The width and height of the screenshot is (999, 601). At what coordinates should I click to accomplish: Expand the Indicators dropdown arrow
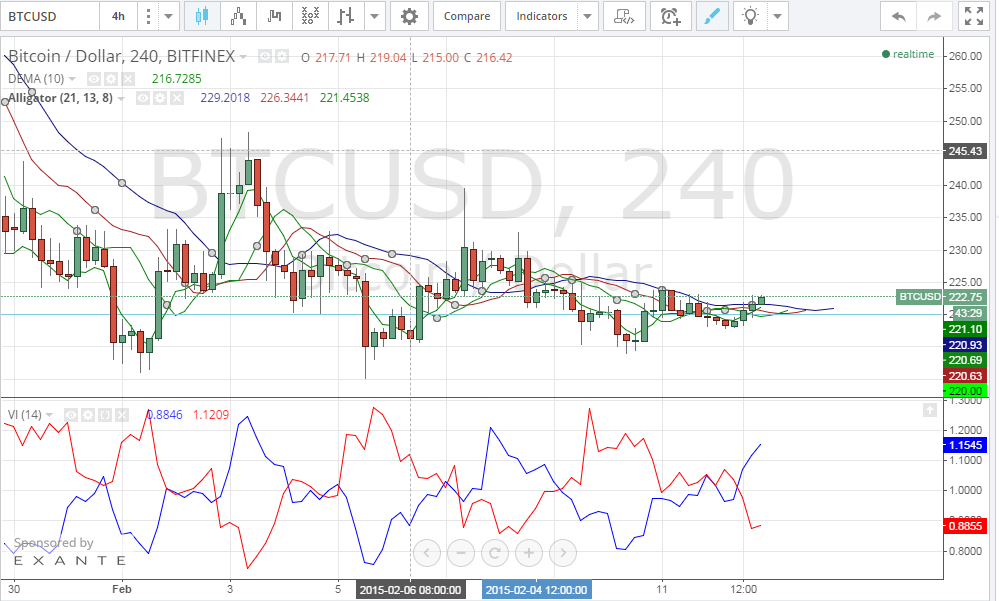click(x=586, y=16)
